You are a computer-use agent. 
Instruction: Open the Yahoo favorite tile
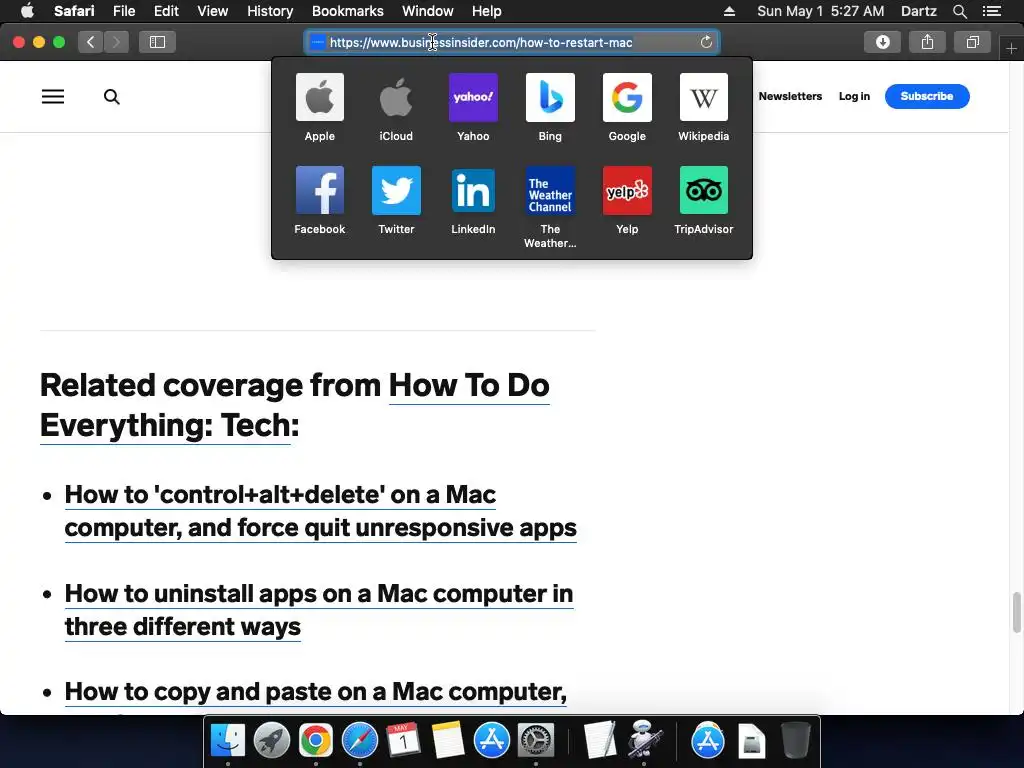coord(473,108)
